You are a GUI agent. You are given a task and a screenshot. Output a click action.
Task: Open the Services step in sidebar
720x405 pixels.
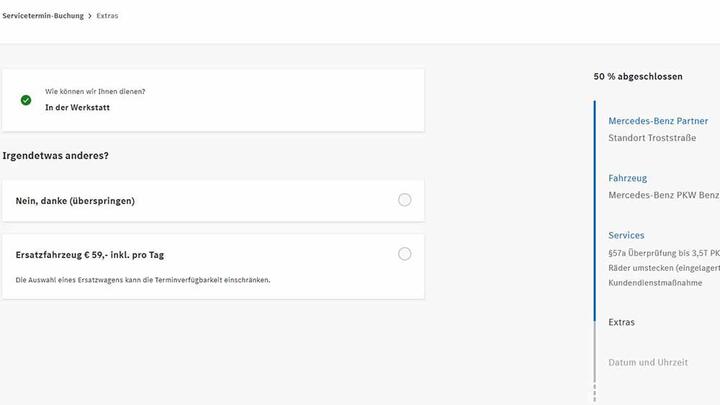coord(626,235)
